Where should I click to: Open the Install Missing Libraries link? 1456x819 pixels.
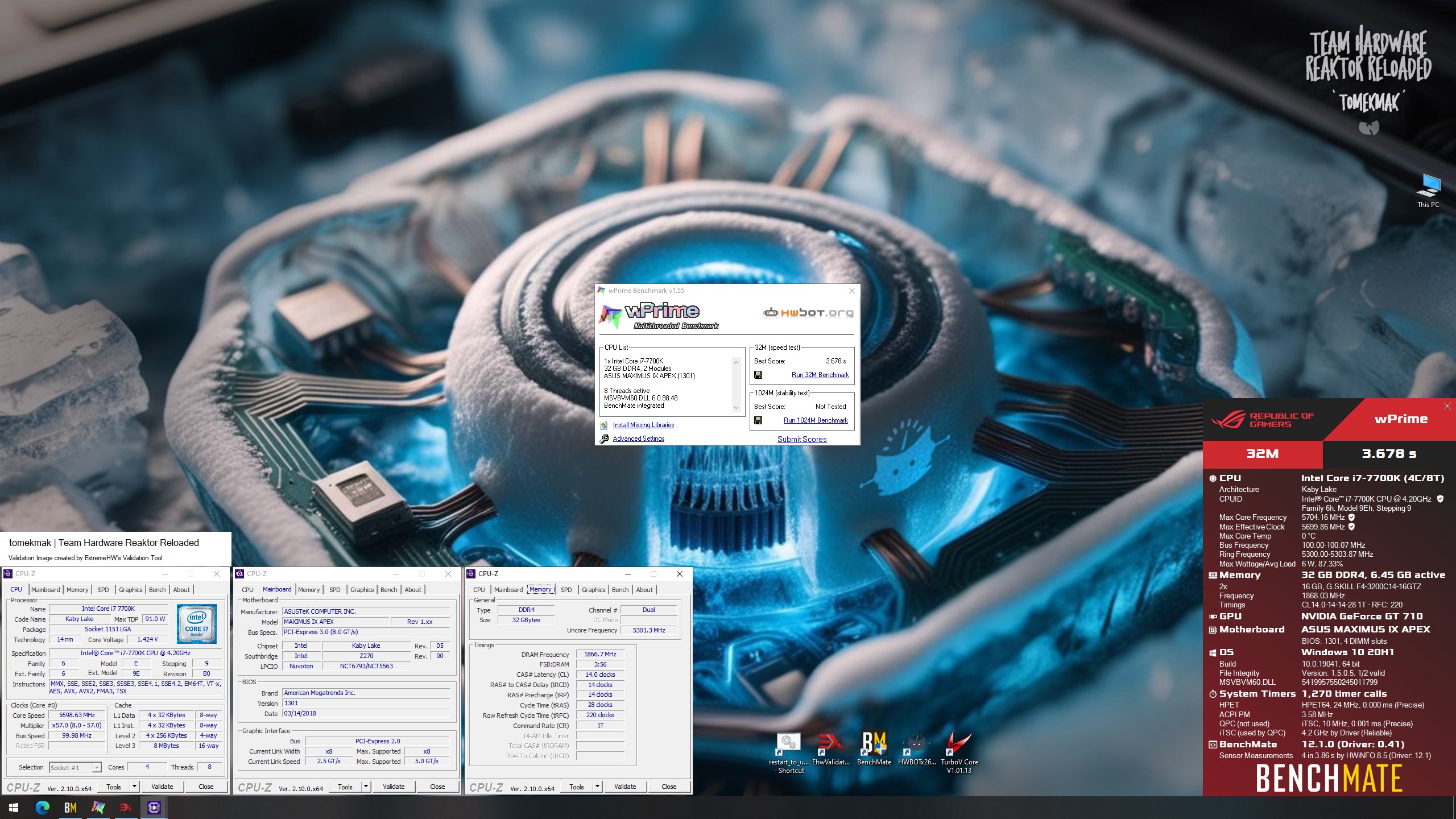click(x=643, y=425)
